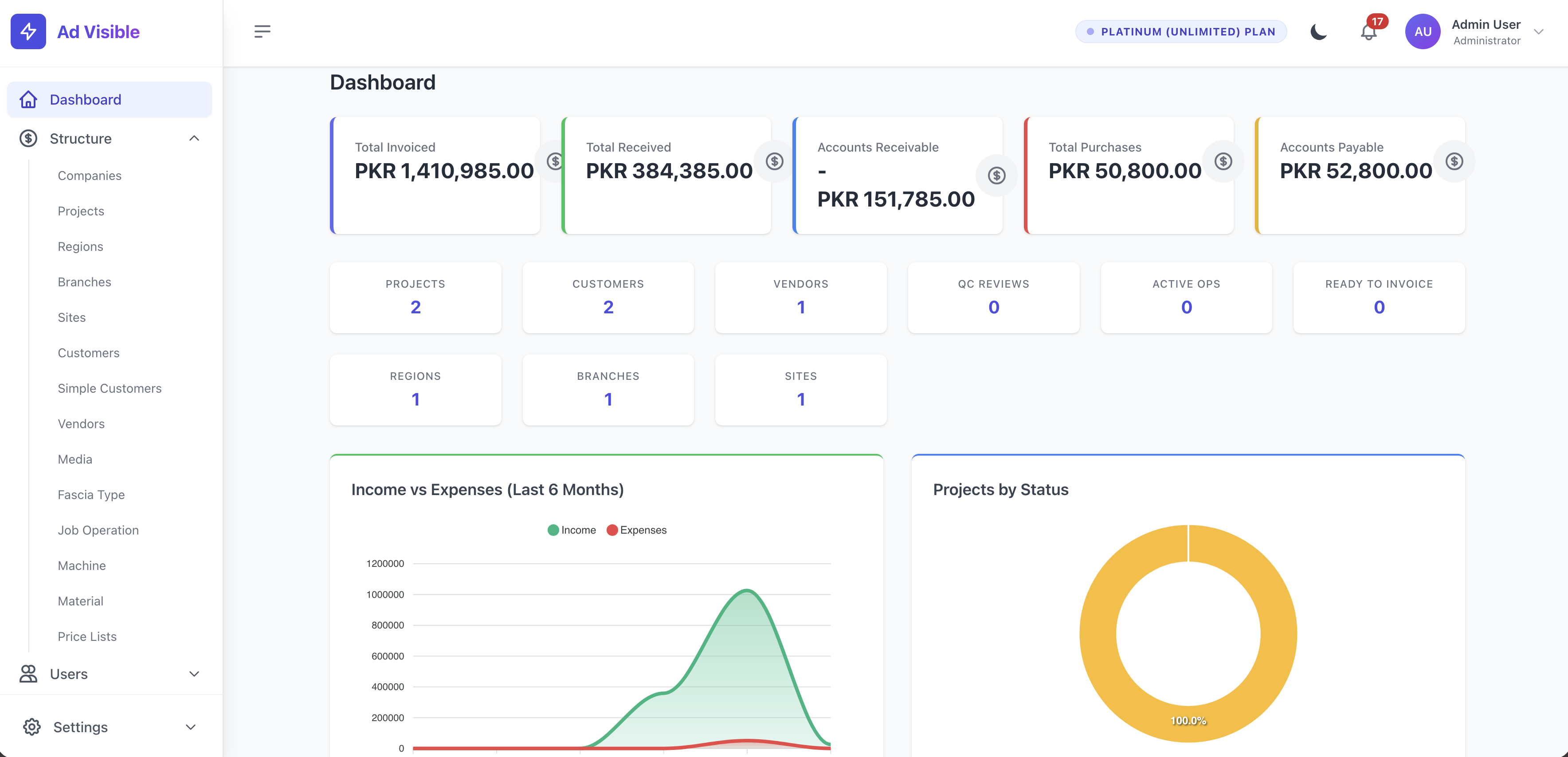Image resolution: width=1568 pixels, height=757 pixels.
Task: Toggle the Expenses legend in chart
Action: coord(637,530)
